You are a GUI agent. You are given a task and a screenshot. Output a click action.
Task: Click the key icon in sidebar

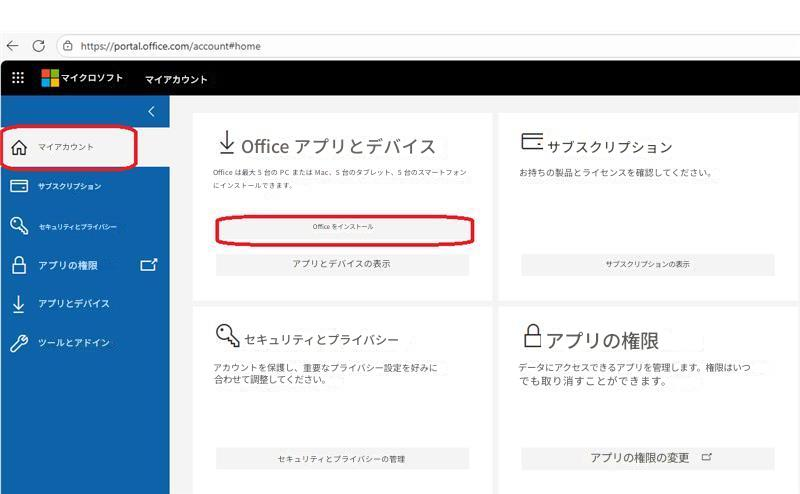pos(19,225)
